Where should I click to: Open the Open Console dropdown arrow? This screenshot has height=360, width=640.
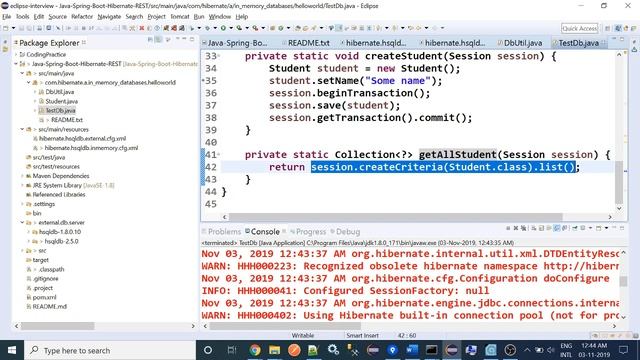[x=607, y=228]
